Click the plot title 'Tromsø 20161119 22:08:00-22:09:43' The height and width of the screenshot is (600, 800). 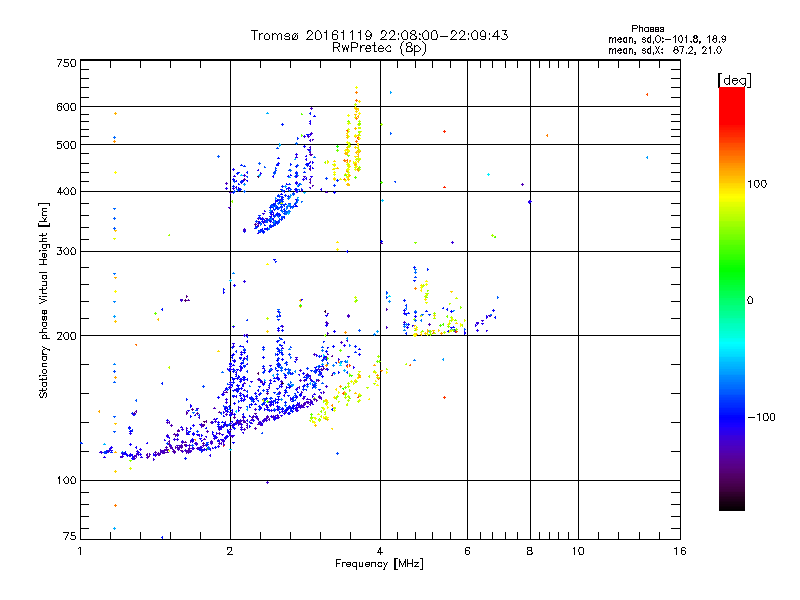[x=379, y=35]
